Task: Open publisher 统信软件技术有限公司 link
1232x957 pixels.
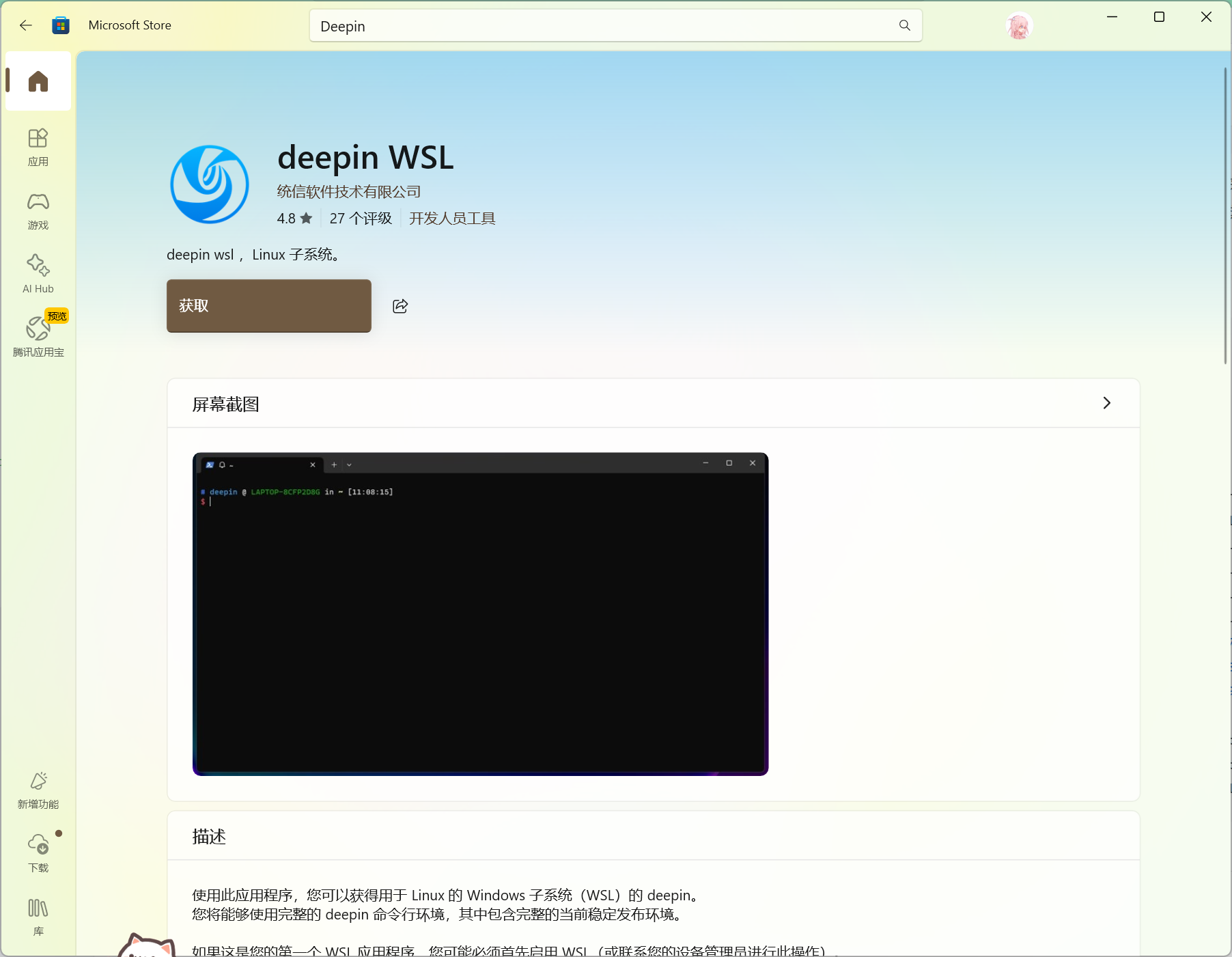Action: 348,192
